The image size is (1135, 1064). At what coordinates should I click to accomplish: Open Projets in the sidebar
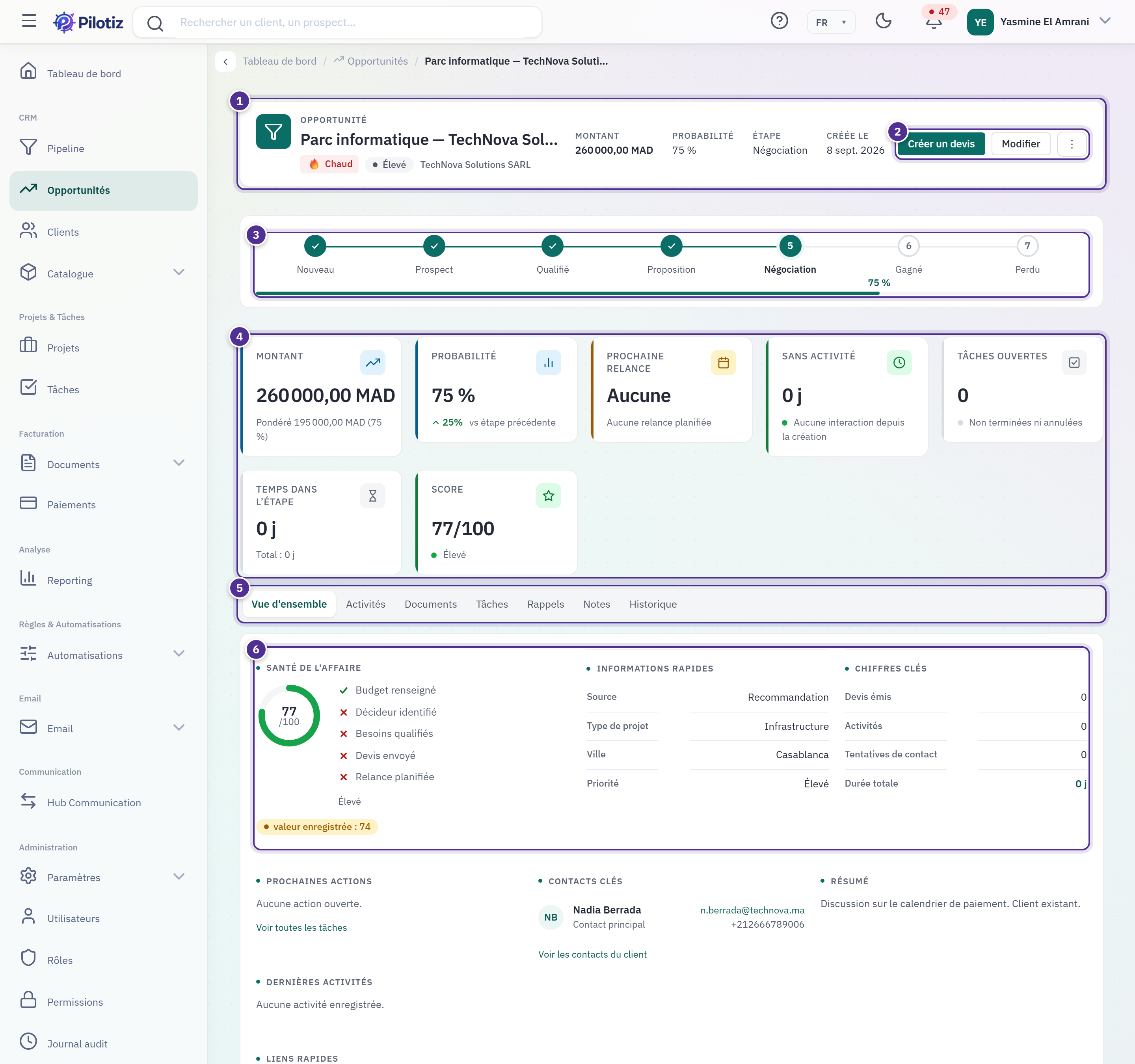[103, 348]
